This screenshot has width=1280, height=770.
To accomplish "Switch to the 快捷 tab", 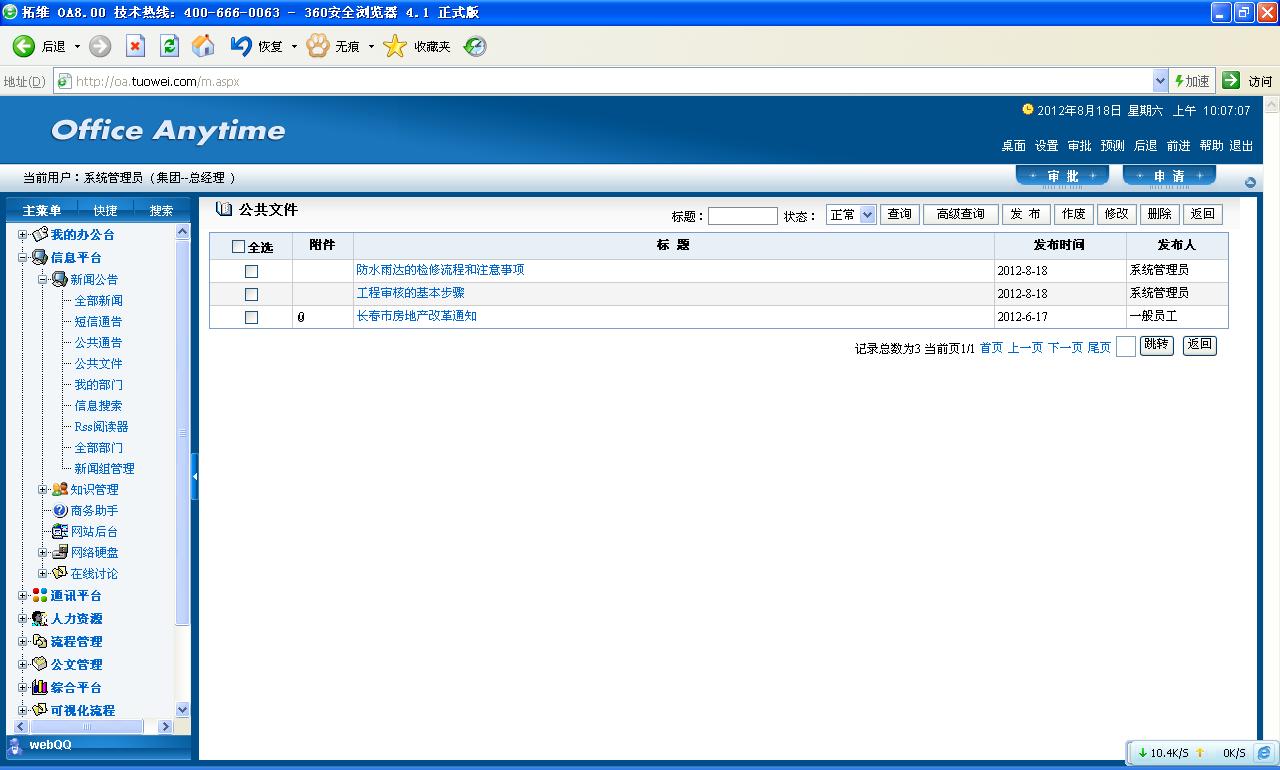I will (105, 210).
